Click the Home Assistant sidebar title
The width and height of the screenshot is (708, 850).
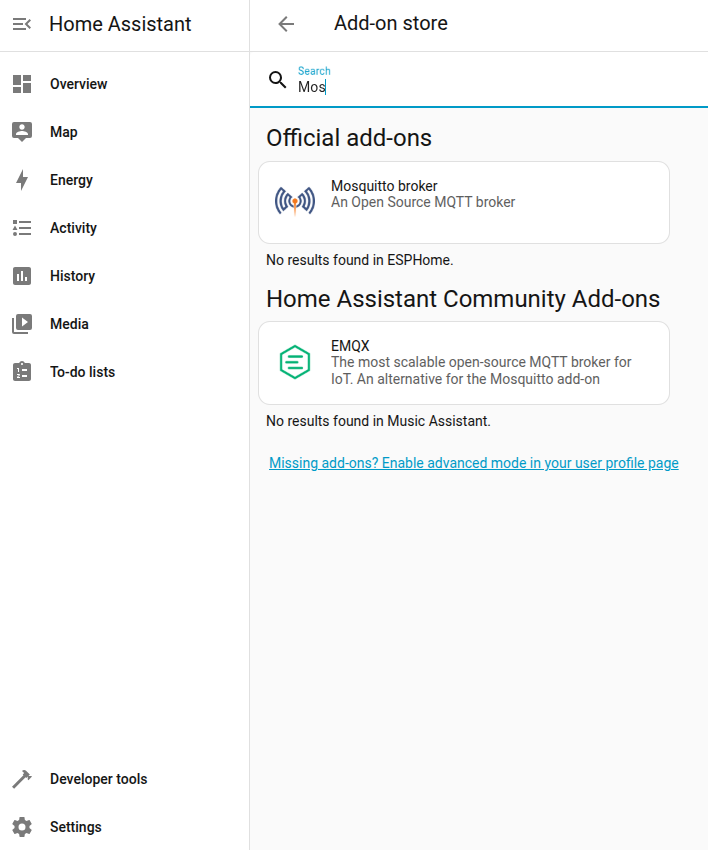click(120, 24)
